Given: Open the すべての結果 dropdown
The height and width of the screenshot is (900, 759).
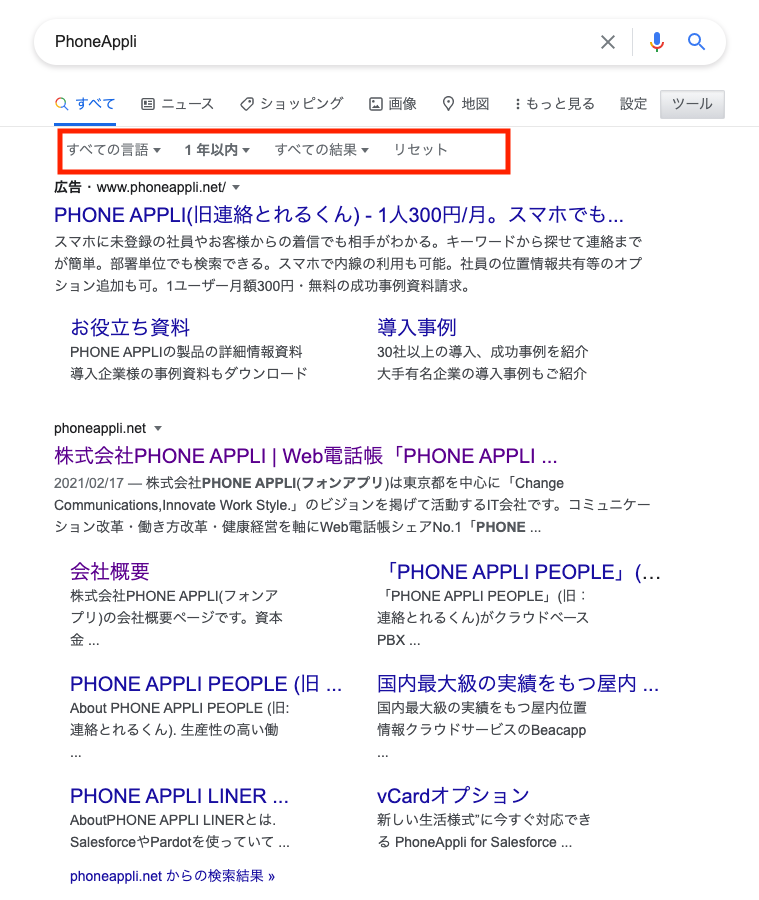Looking at the screenshot, I should pos(322,150).
